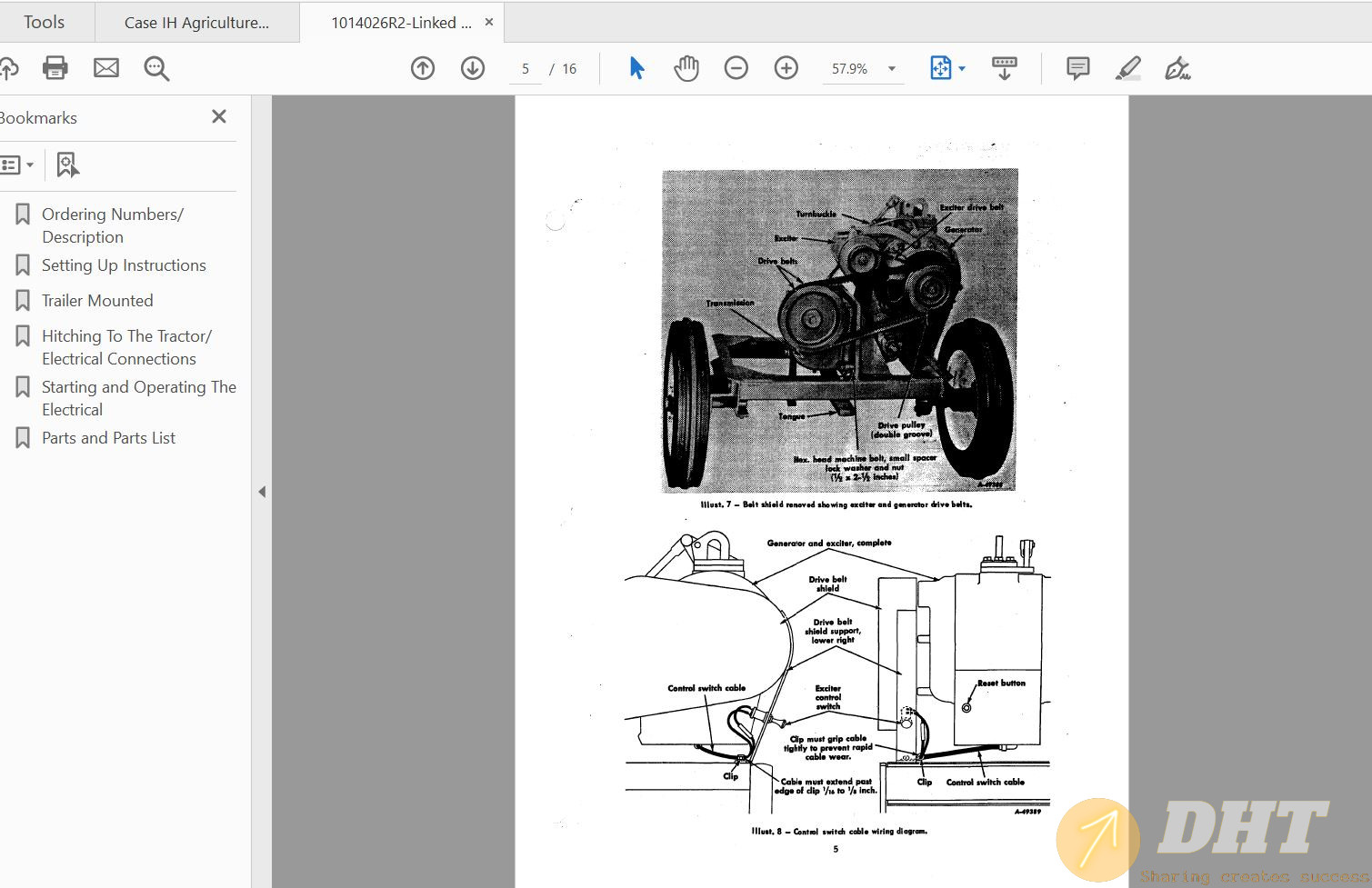This screenshot has height=888, width=1372.
Task: Click bookmark icon beside Parts and Parts List
Action: coord(23,437)
